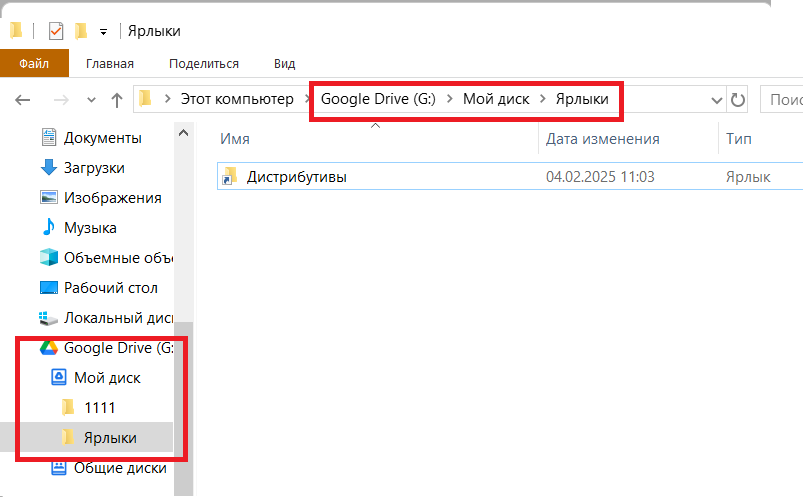This screenshot has width=803, height=497.
Task: Click the Google Drive icon in the sidebar
Action: [49, 348]
